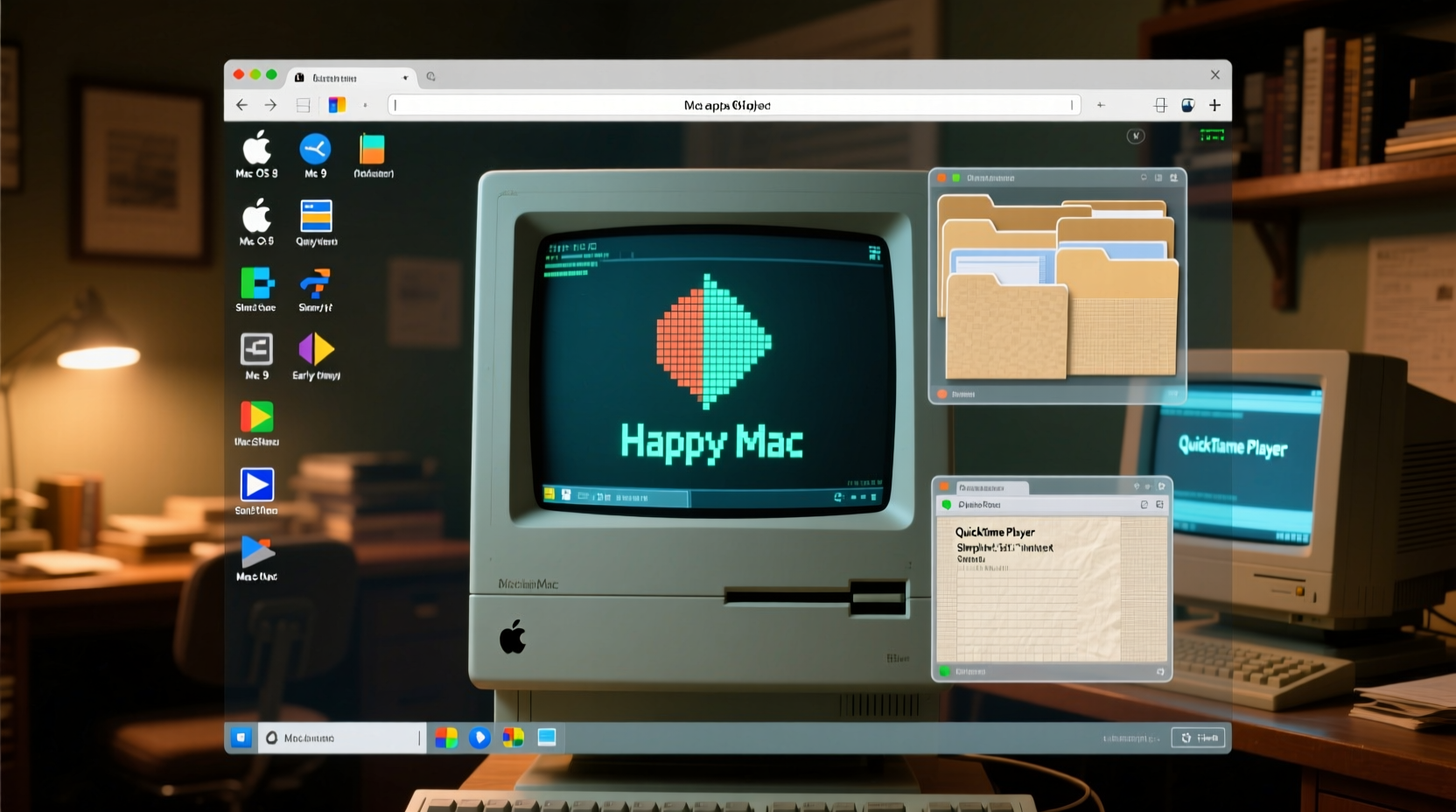The width and height of the screenshot is (1456, 812).
Task: Click the rightmost icon in QuickTime window toolbar
Action: (1160, 505)
